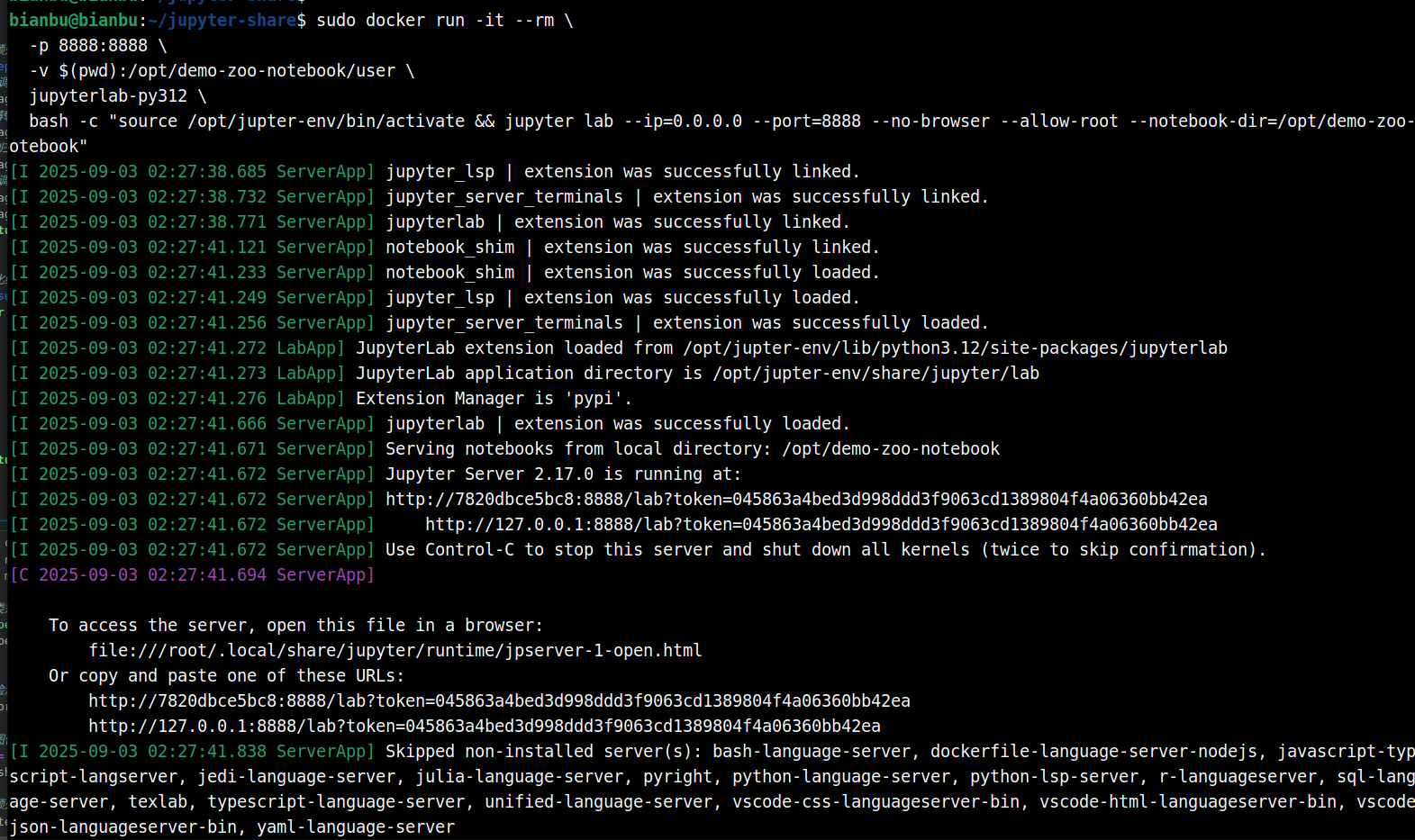Click the 7820dbce5bc8 URL in the ServerApp log line
Screen dimensions: 1415x840
point(796,499)
